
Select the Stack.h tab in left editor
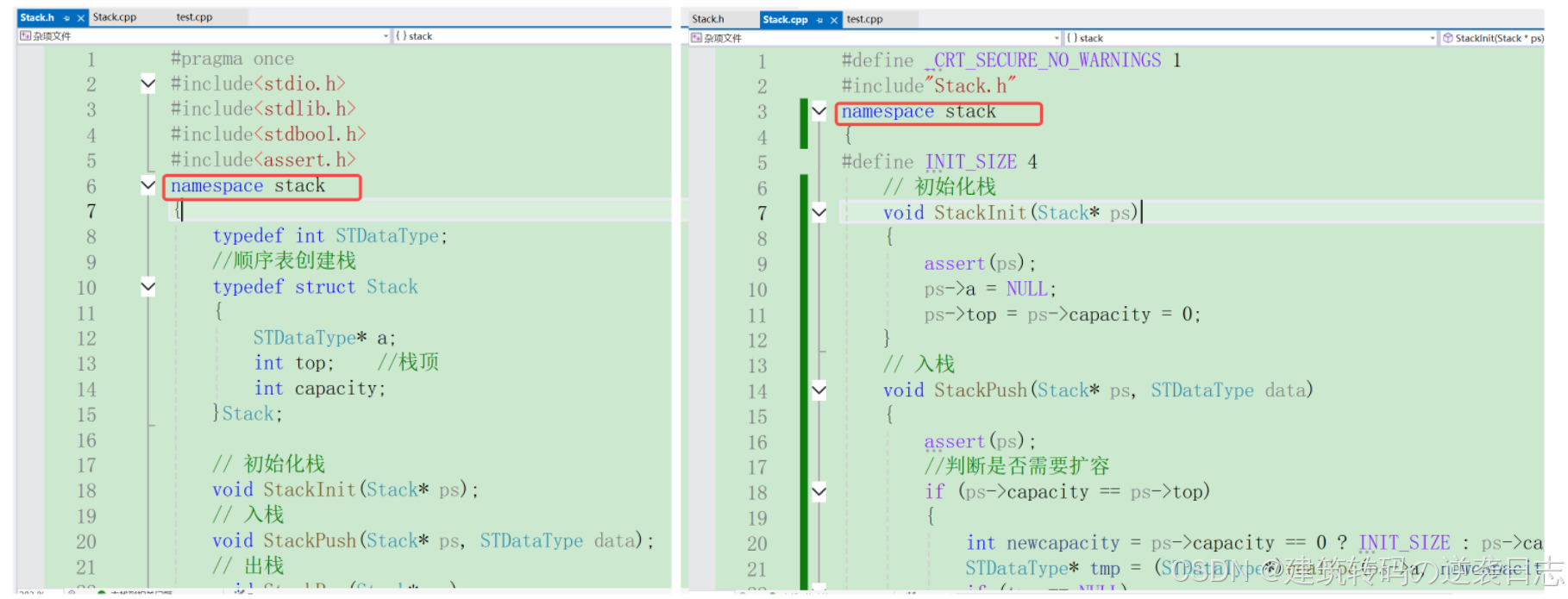click(x=37, y=17)
